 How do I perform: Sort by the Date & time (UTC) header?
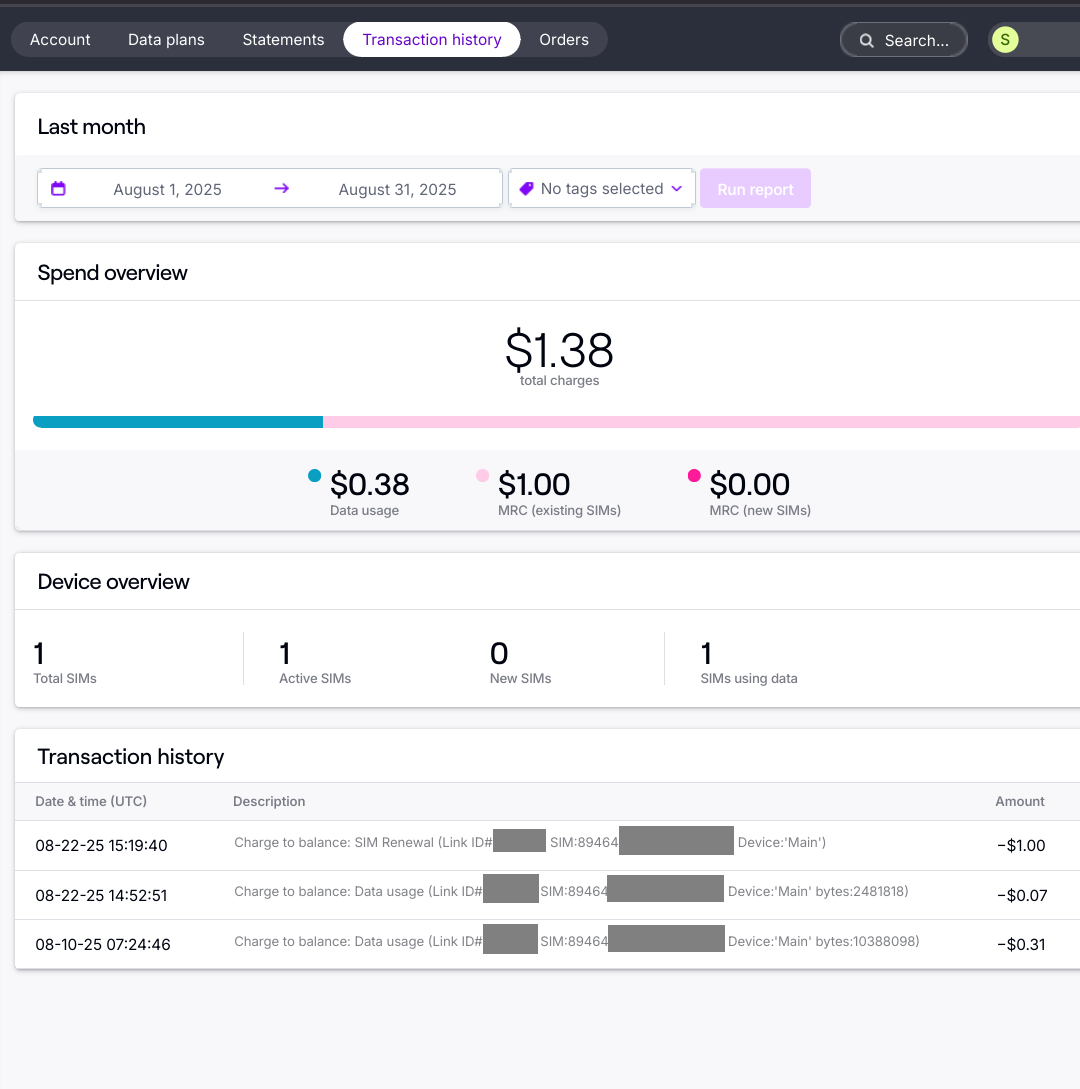pos(91,801)
